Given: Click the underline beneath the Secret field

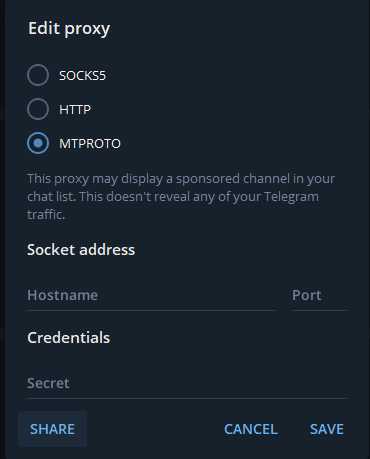Looking at the screenshot, I should coord(187,398).
